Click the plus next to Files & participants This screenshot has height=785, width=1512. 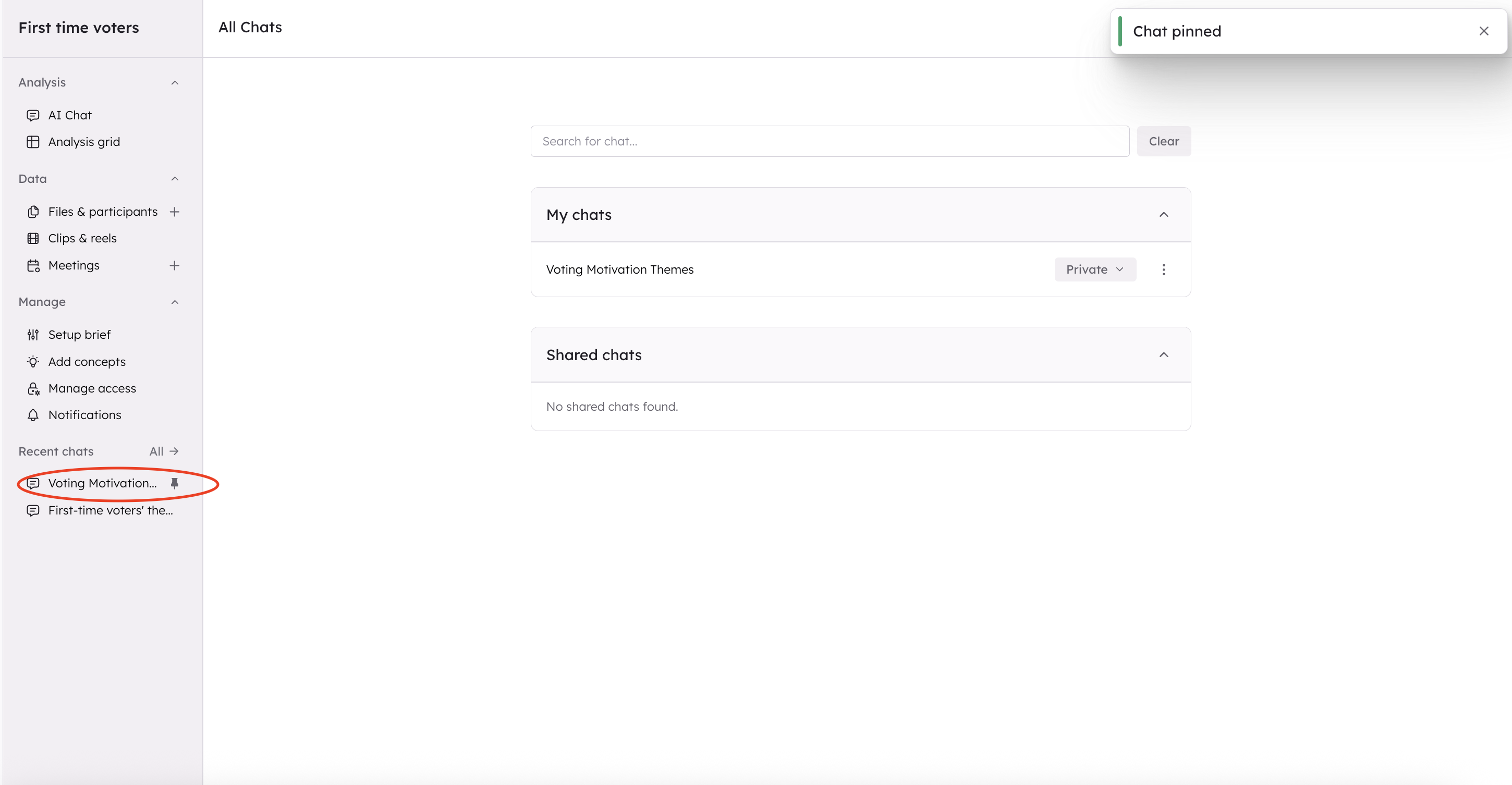pyautogui.click(x=174, y=212)
